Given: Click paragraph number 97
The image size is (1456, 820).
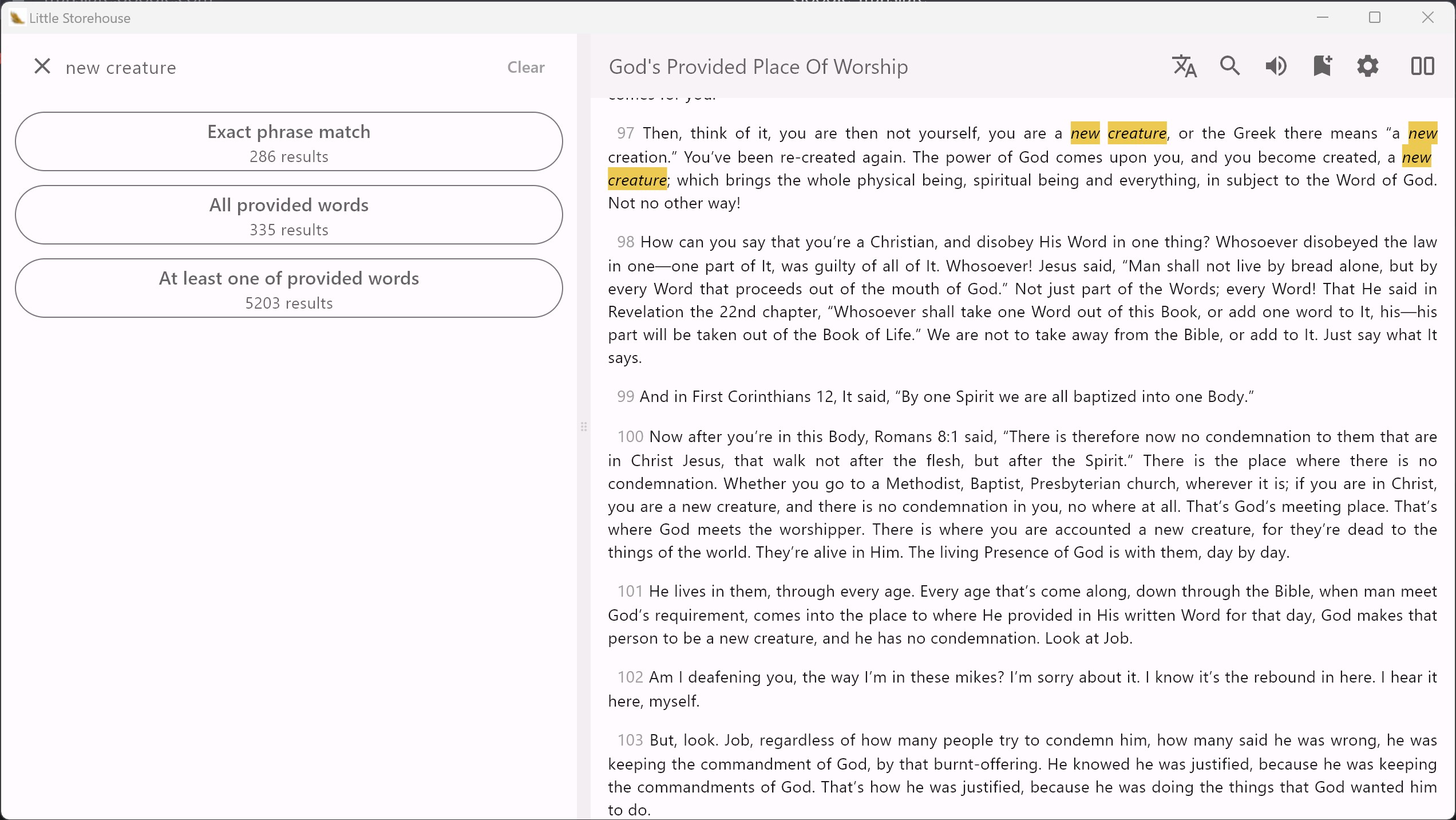Looking at the screenshot, I should 625,133.
